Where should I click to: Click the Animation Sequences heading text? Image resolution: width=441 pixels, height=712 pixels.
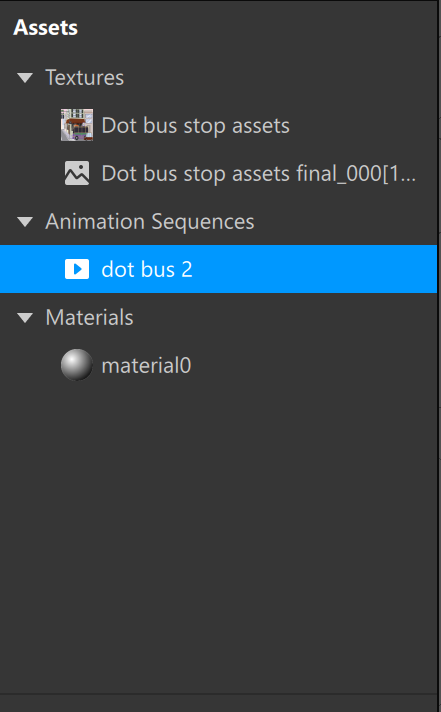[150, 222]
